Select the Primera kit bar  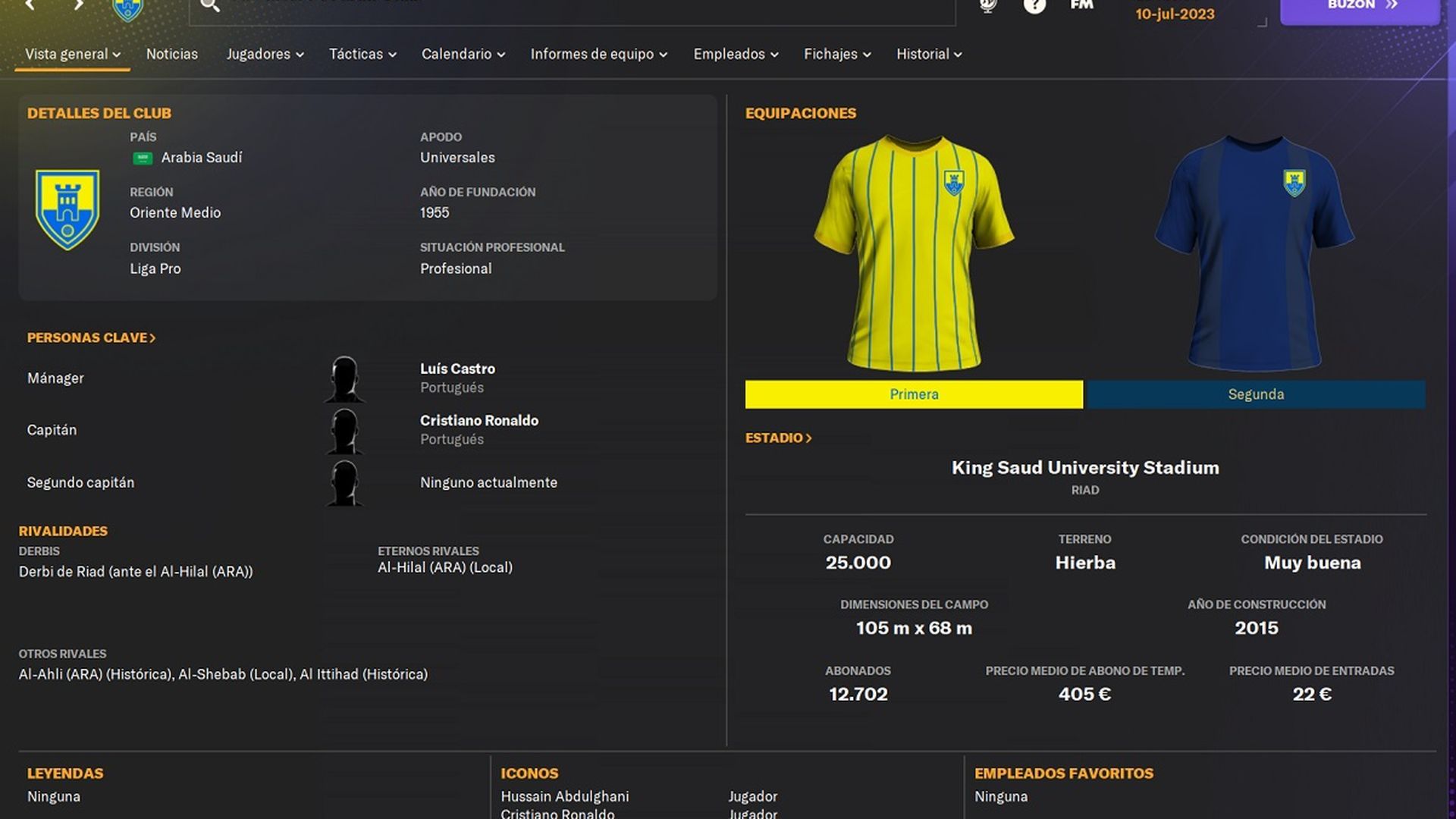pyautogui.click(x=913, y=394)
